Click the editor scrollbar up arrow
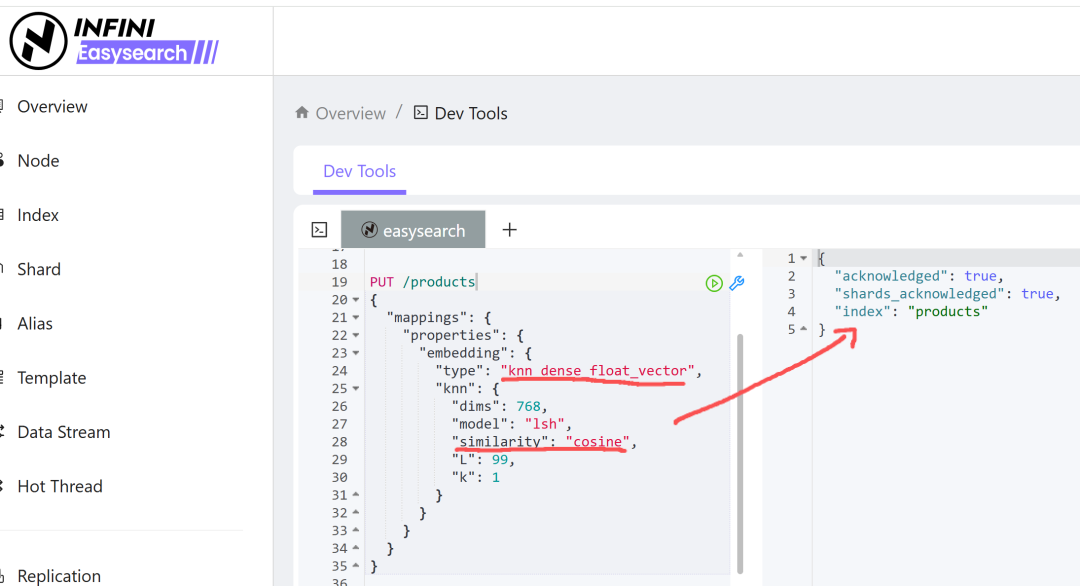 pyautogui.click(x=740, y=255)
